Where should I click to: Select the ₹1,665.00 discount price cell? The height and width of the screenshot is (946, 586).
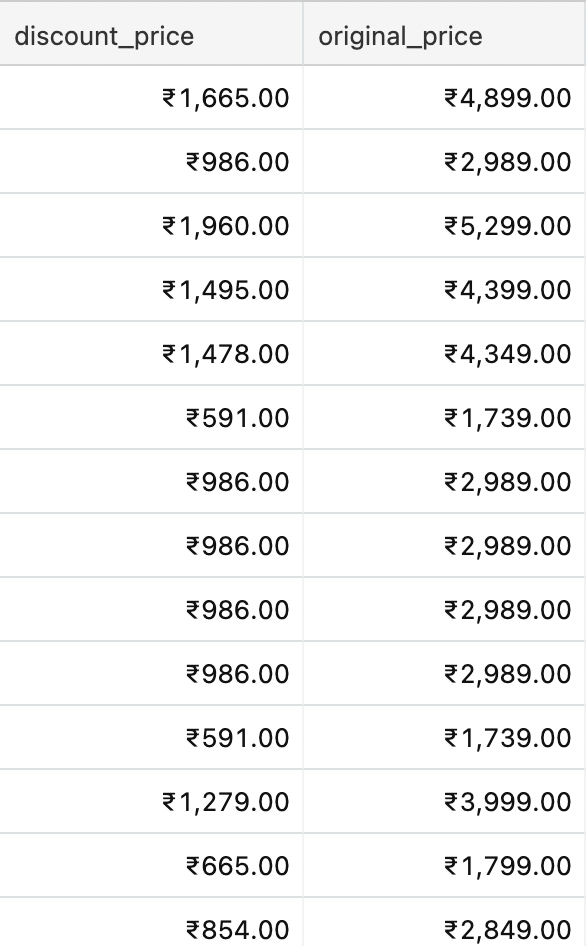click(x=151, y=98)
